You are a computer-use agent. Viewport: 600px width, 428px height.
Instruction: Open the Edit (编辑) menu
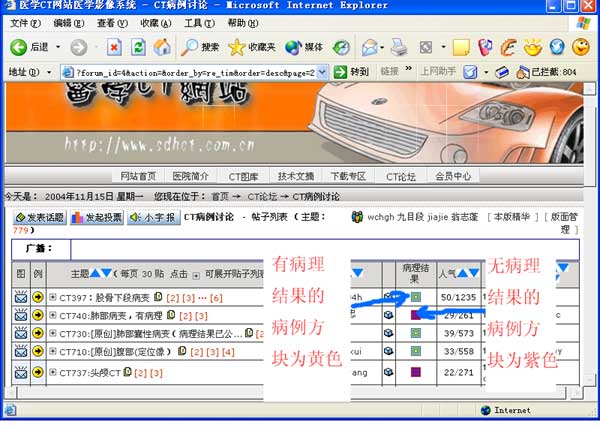[x=69, y=23]
